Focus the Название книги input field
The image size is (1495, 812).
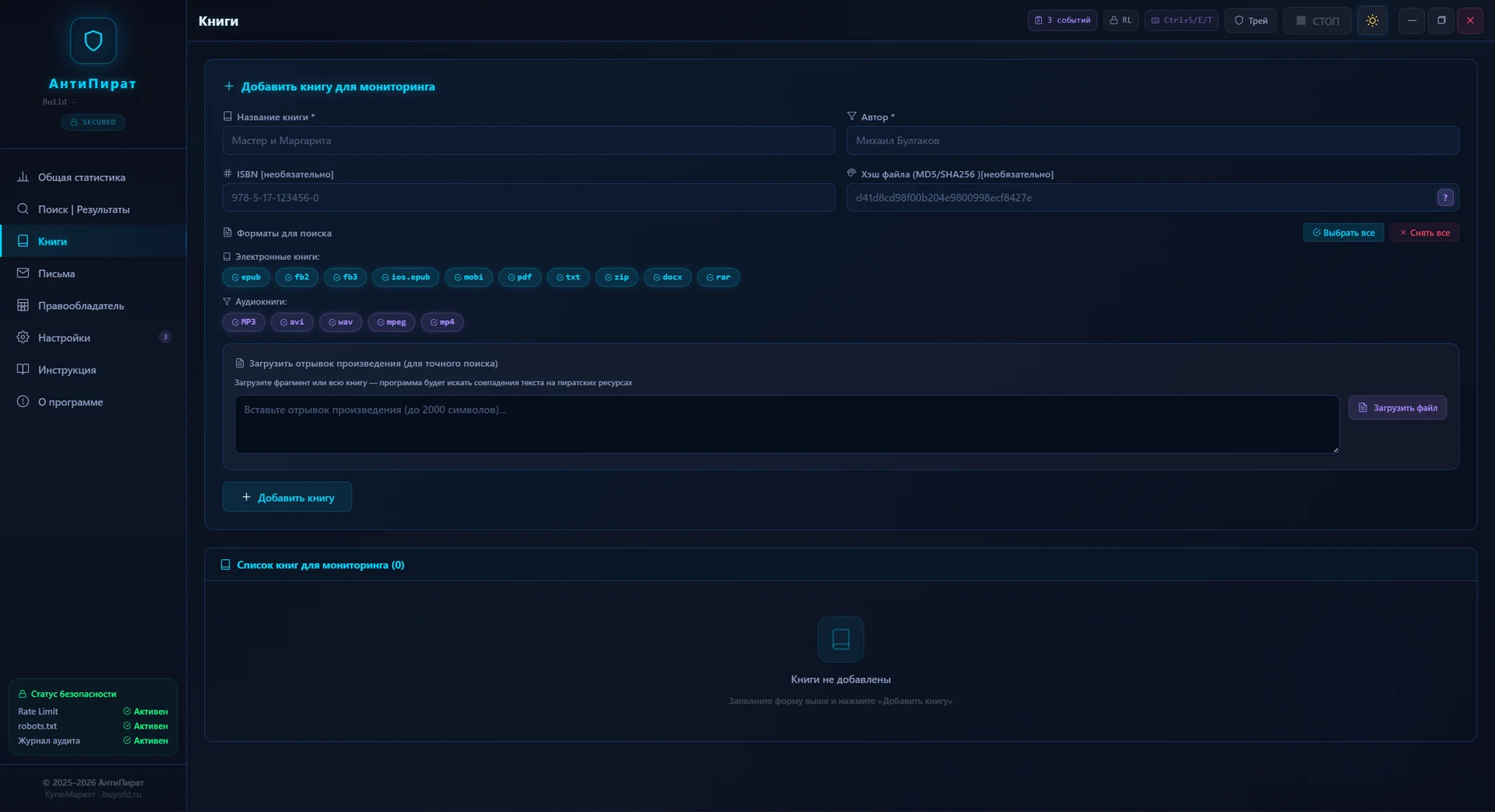pos(529,141)
